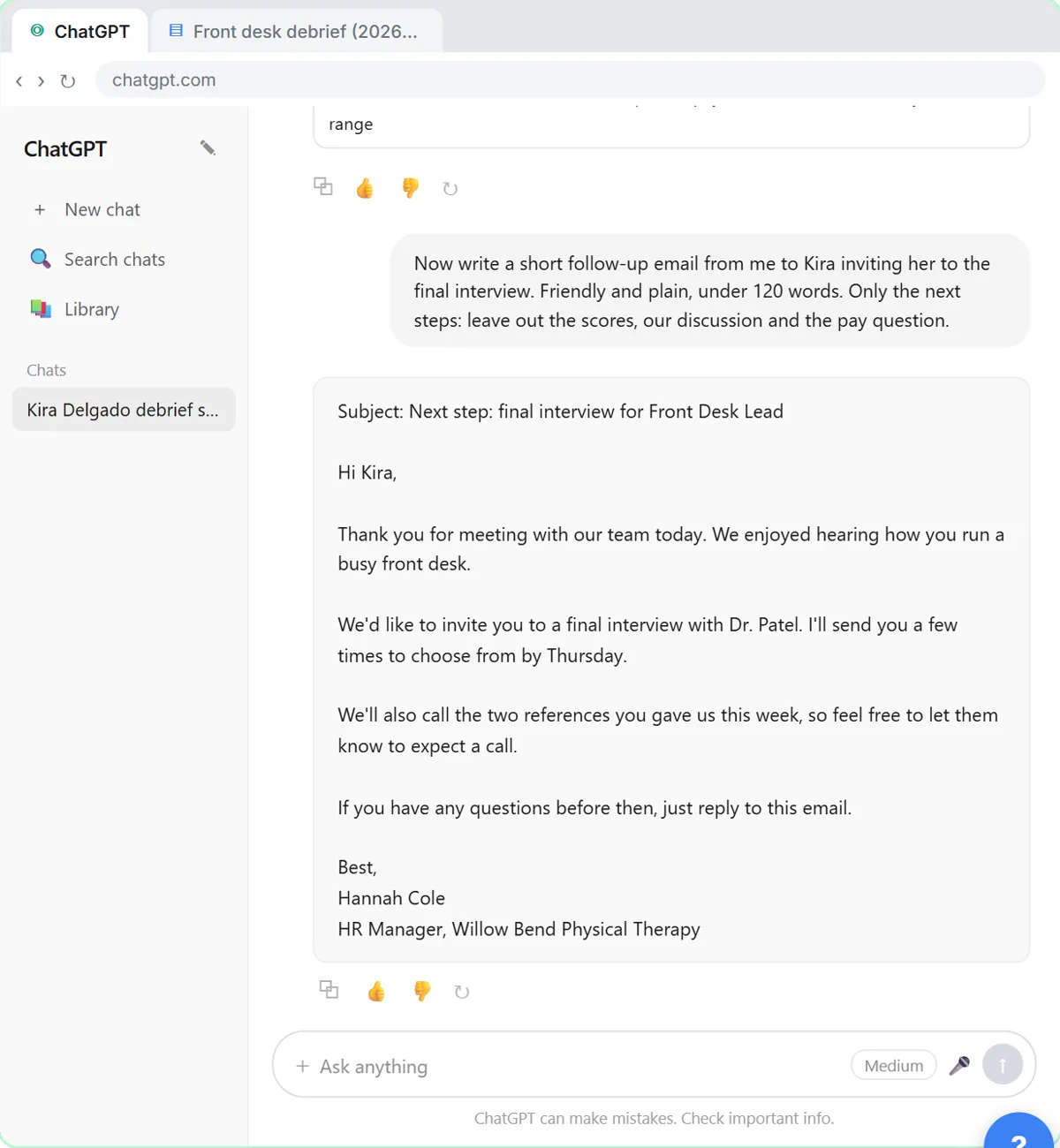Click the Dr. Patel final interview paragraph
Image resolution: width=1060 pixels, height=1148 pixels.
(x=647, y=640)
